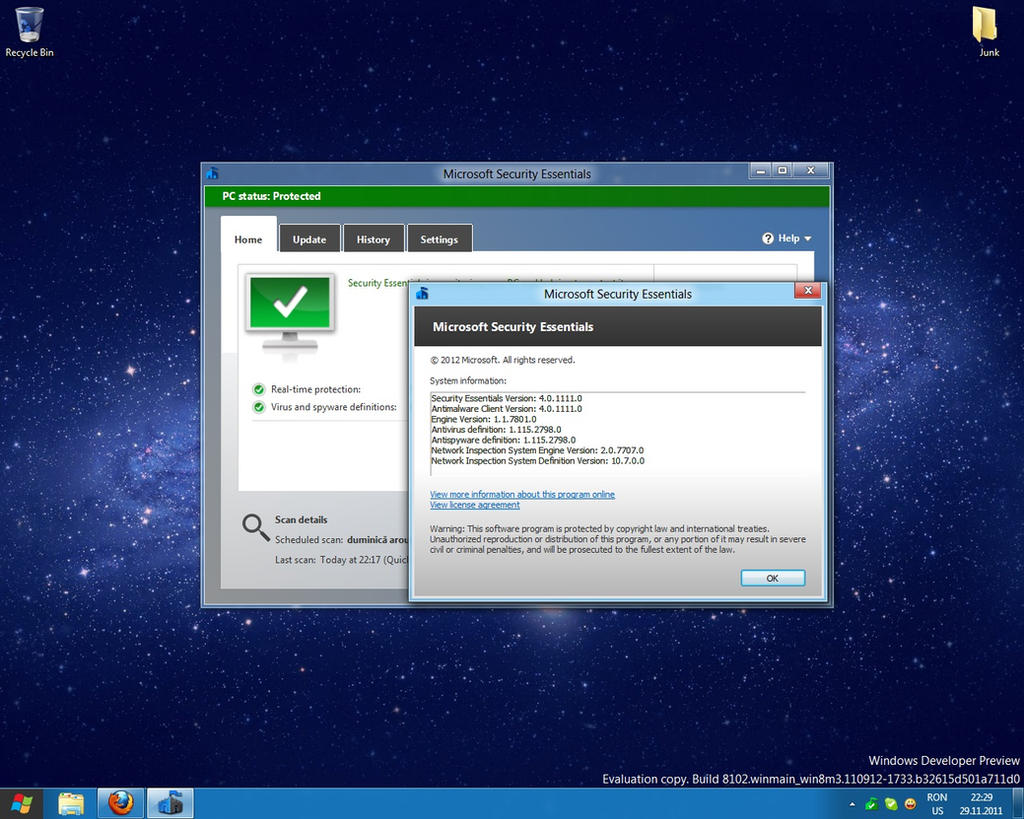Open the Settings tab
1024x819 pixels.
coord(439,239)
